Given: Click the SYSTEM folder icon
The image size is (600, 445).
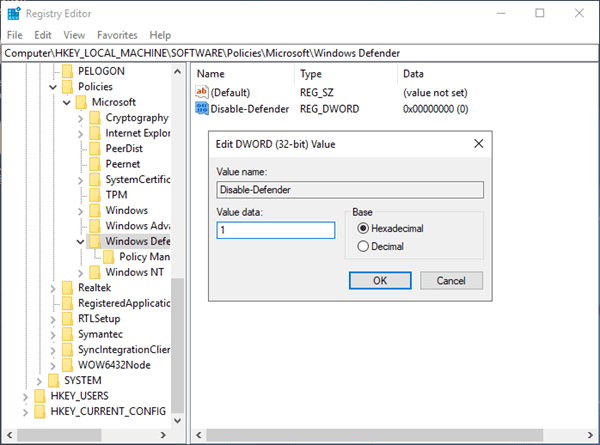Looking at the screenshot, I should pos(54,380).
